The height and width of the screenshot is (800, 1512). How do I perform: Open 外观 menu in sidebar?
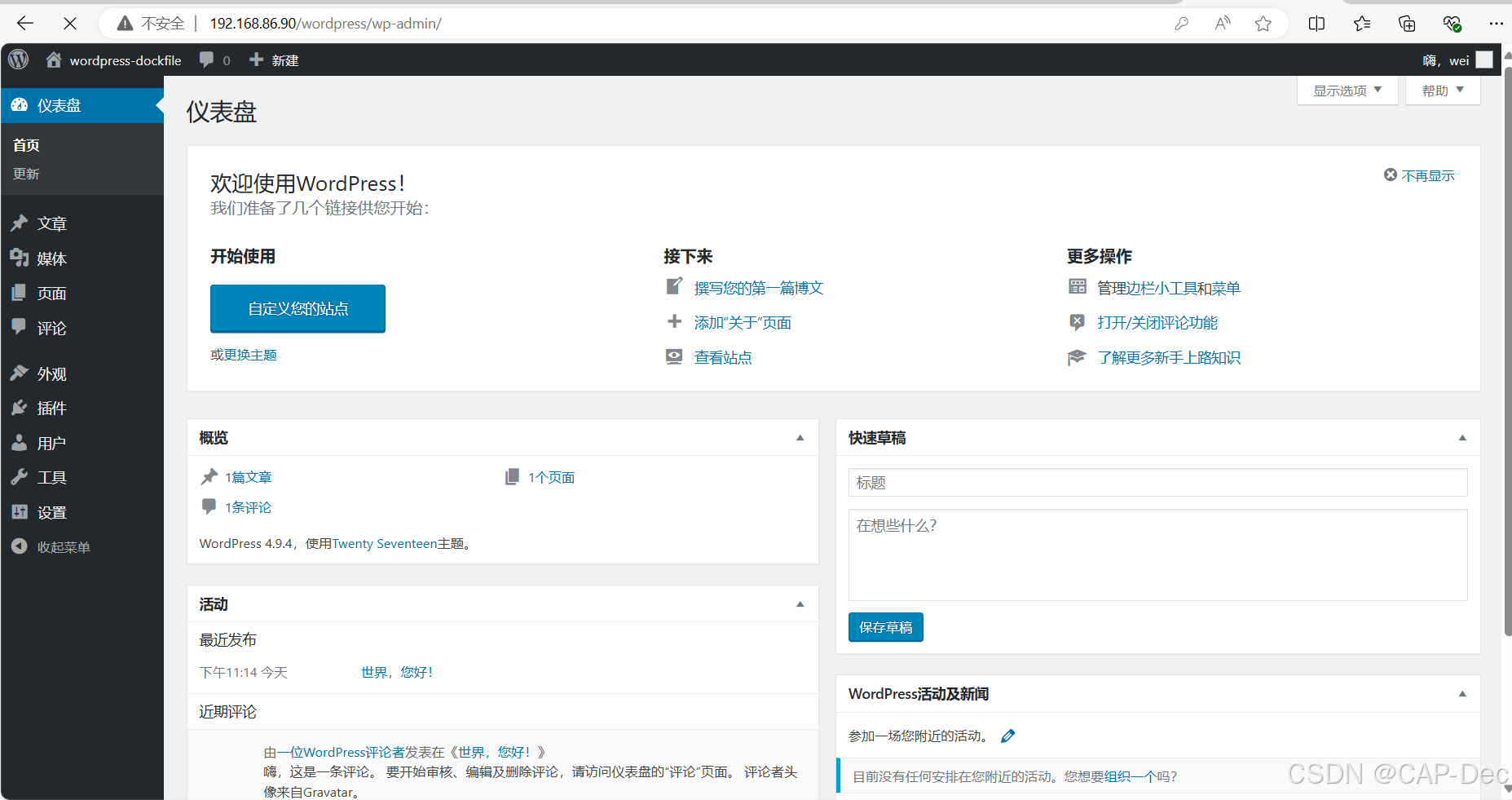(82, 373)
